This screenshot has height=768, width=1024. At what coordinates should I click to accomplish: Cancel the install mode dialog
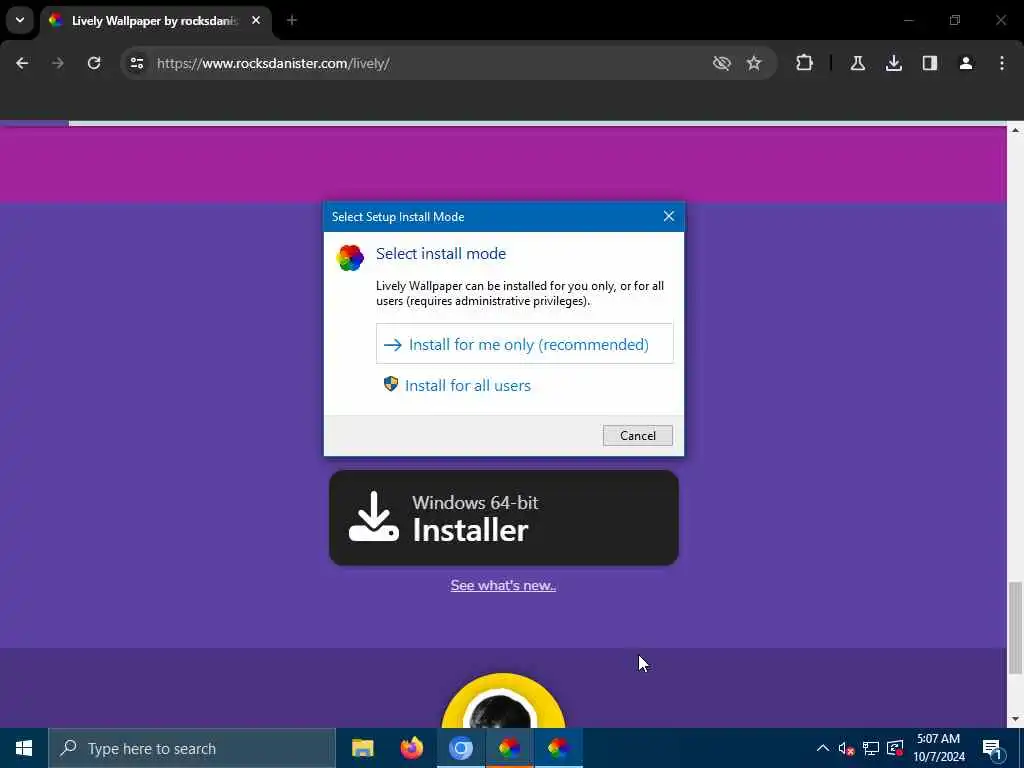[637, 436]
